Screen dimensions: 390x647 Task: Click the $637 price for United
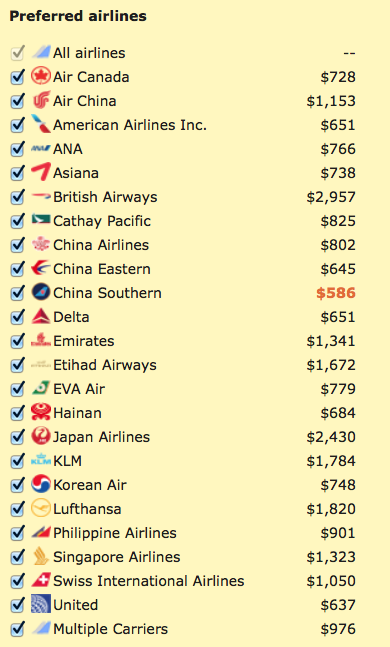click(x=338, y=605)
